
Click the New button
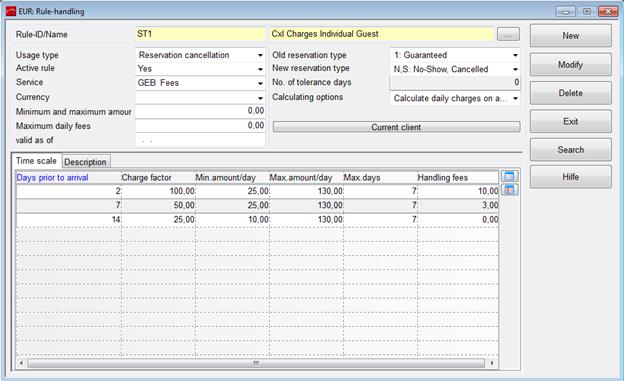(570, 36)
